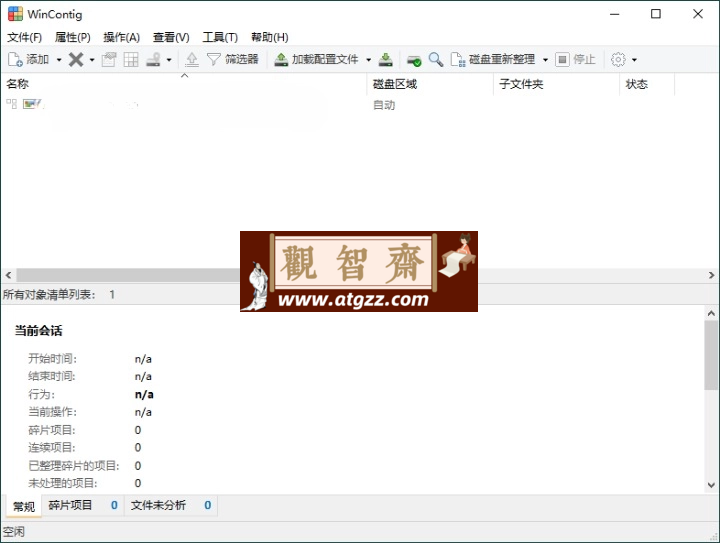The height and width of the screenshot is (543, 720).
Task: Open the 查看(V) menu
Action: pyautogui.click(x=171, y=37)
